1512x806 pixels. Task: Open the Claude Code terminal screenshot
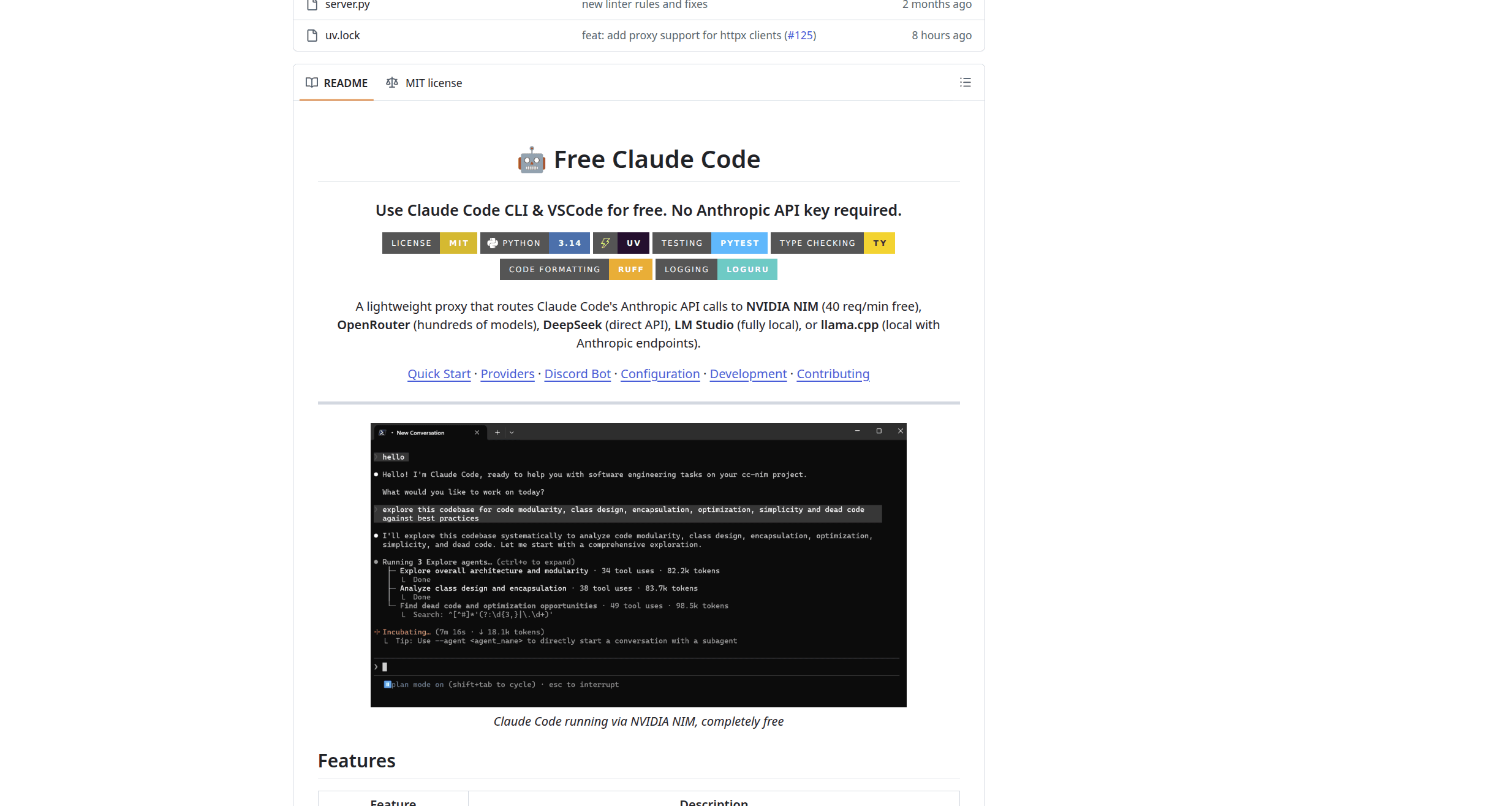pos(638,565)
